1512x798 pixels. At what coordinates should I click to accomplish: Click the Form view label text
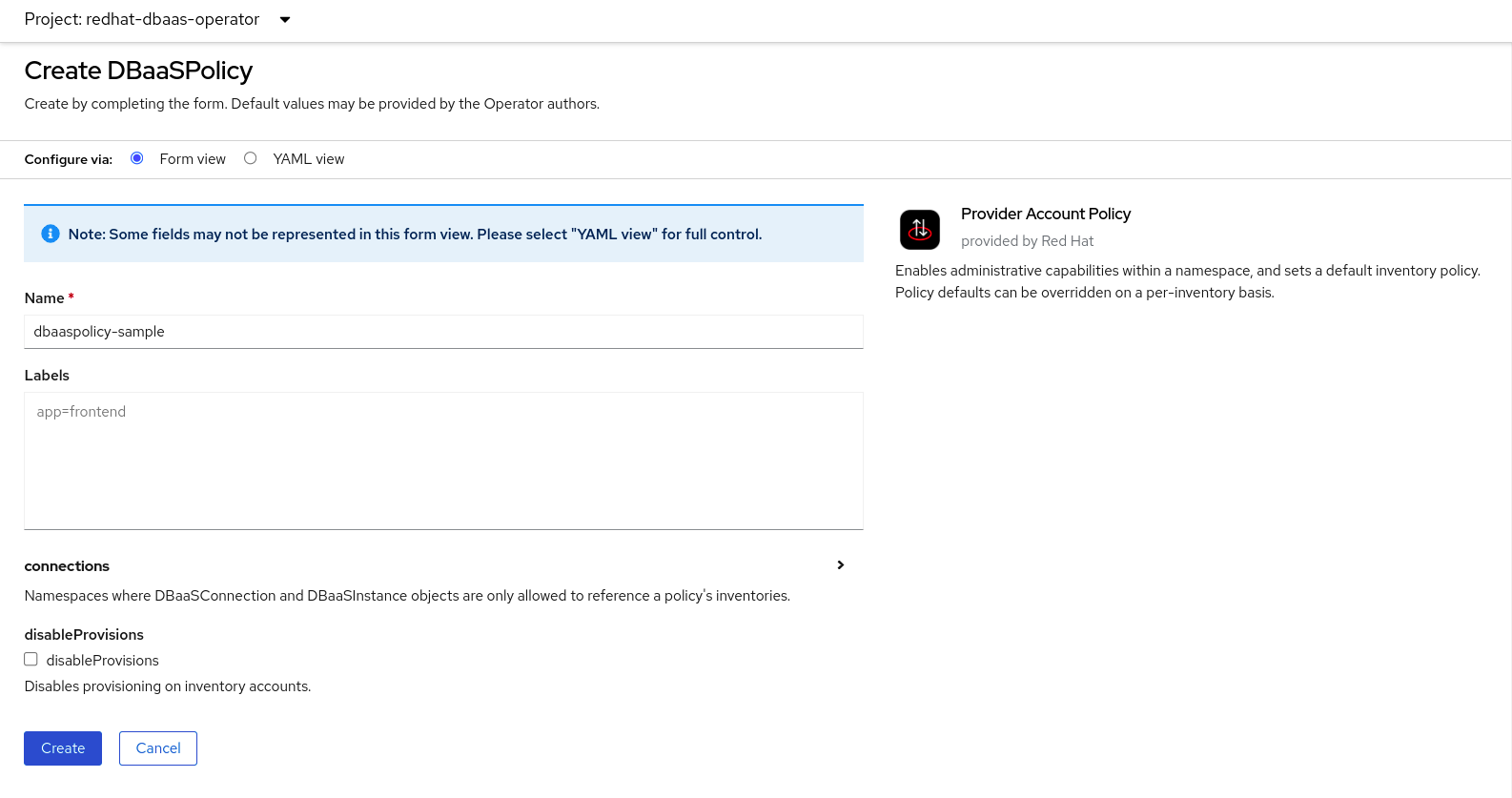click(x=193, y=159)
